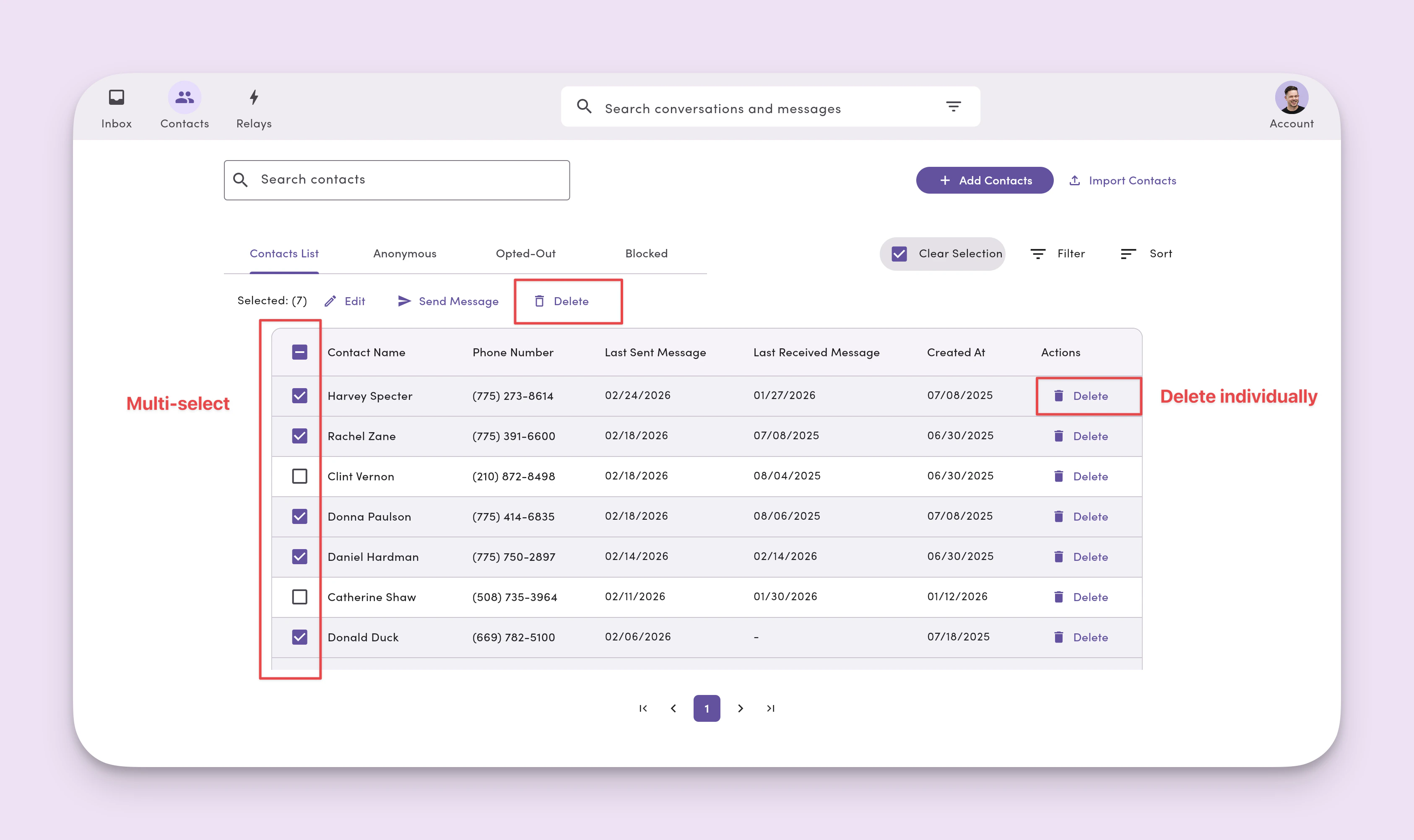The height and width of the screenshot is (840, 1414).
Task: Uncheck the Harvey Specter checkbox
Action: [x=299, y=396]
